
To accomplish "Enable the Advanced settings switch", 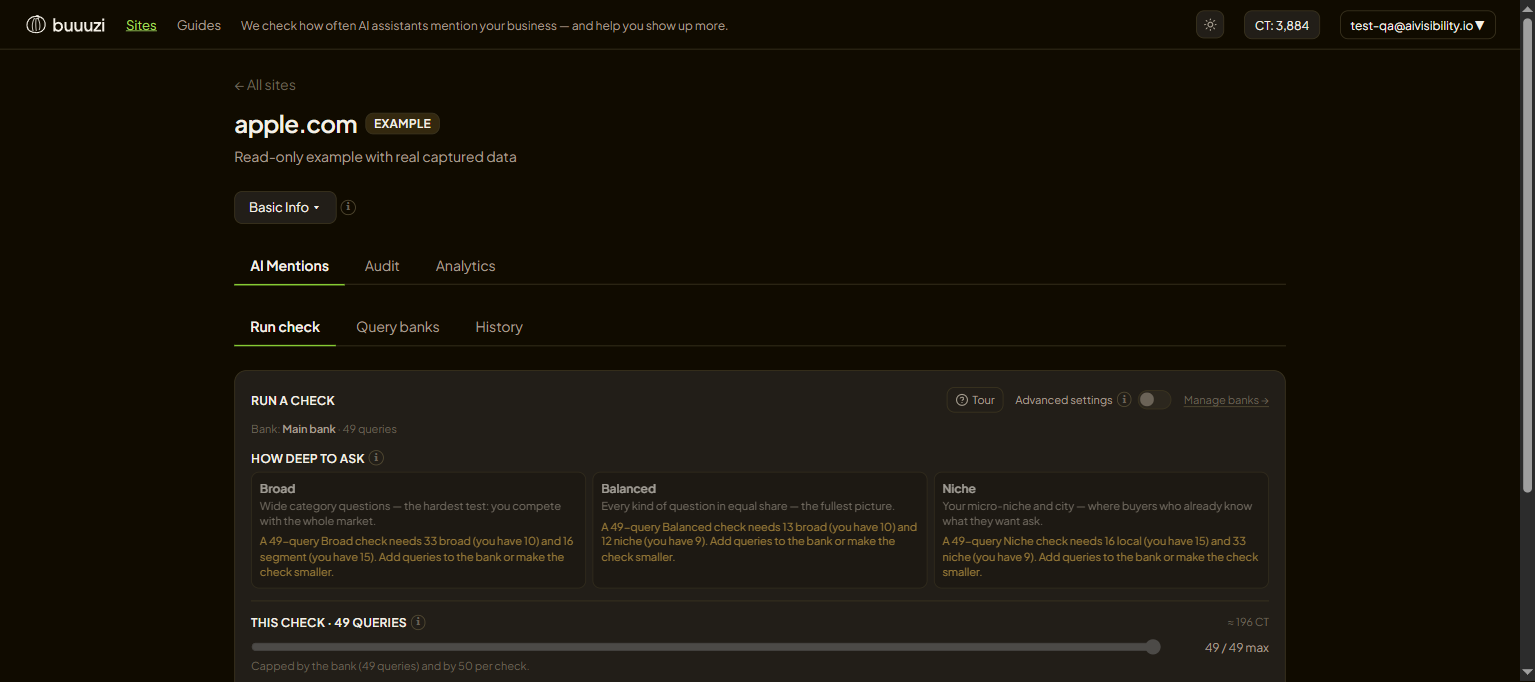I will tap(1154, 400).
